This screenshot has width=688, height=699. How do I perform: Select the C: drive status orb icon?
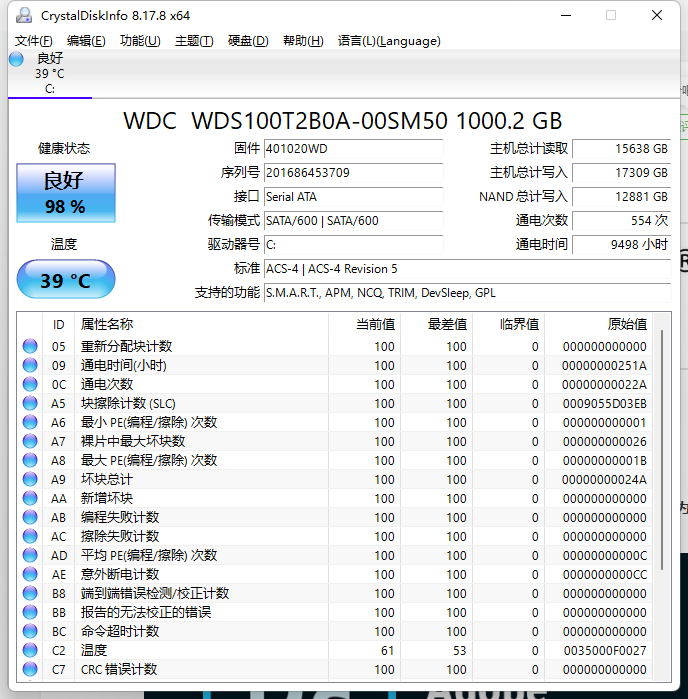click(x=16, y=59)
